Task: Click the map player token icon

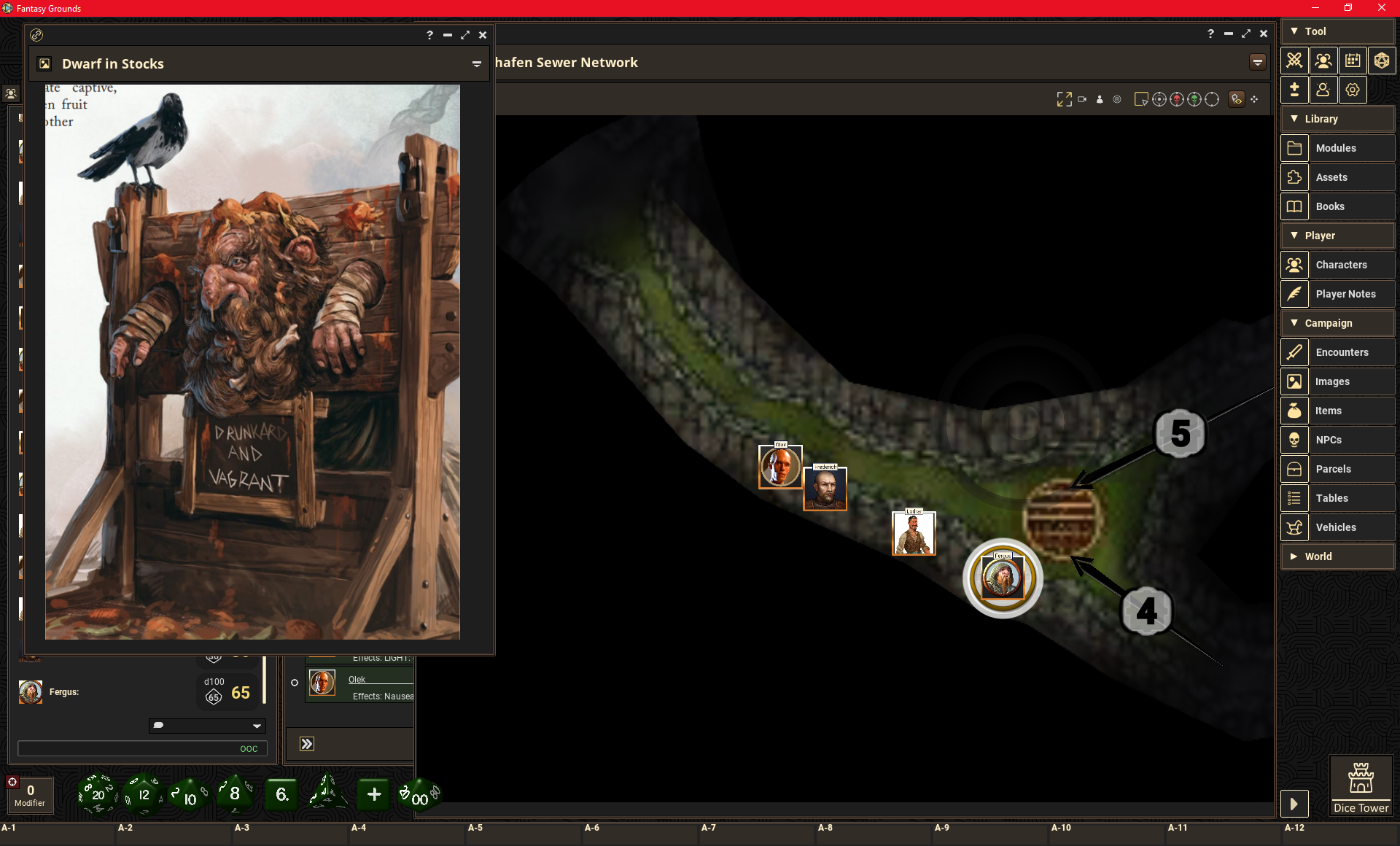Action: click(1100, 99)
